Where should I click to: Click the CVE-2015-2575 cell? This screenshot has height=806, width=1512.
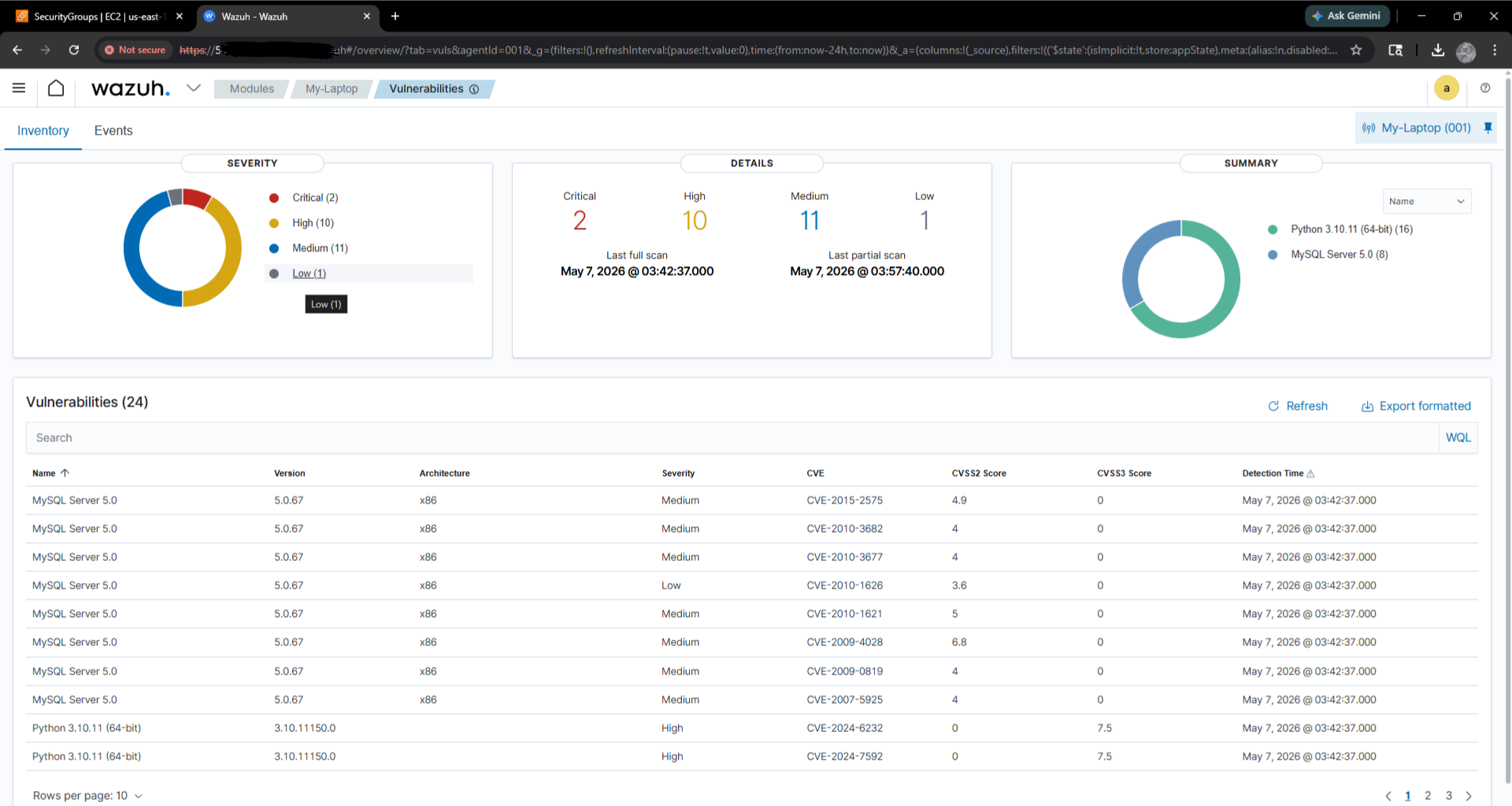pyautogui.click(x=844, y=500)
